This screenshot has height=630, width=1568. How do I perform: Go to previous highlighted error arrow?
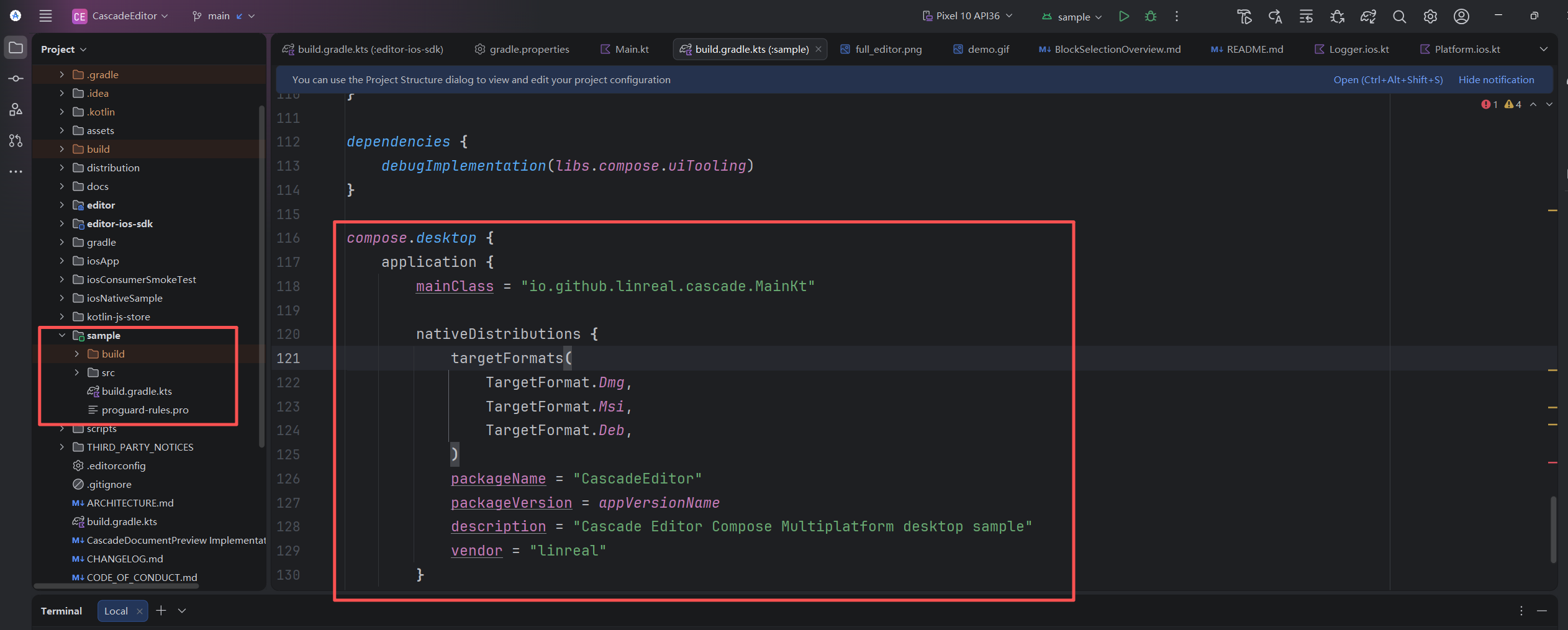[x=1533, y=104]
